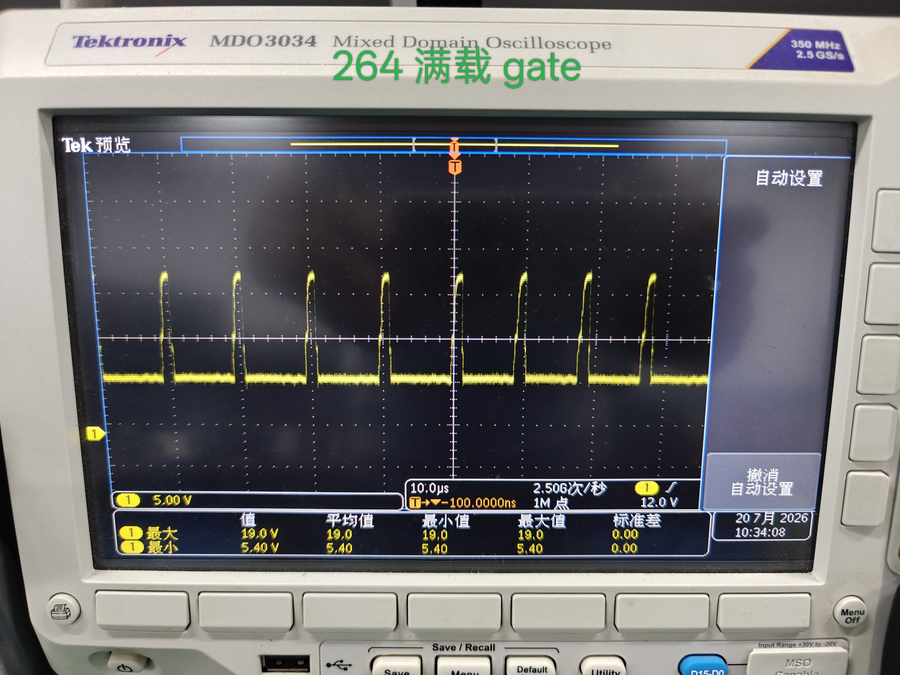Tap the printer hardcopy button
The width and height of the screenshot is (900, 675).
point(63,611)
